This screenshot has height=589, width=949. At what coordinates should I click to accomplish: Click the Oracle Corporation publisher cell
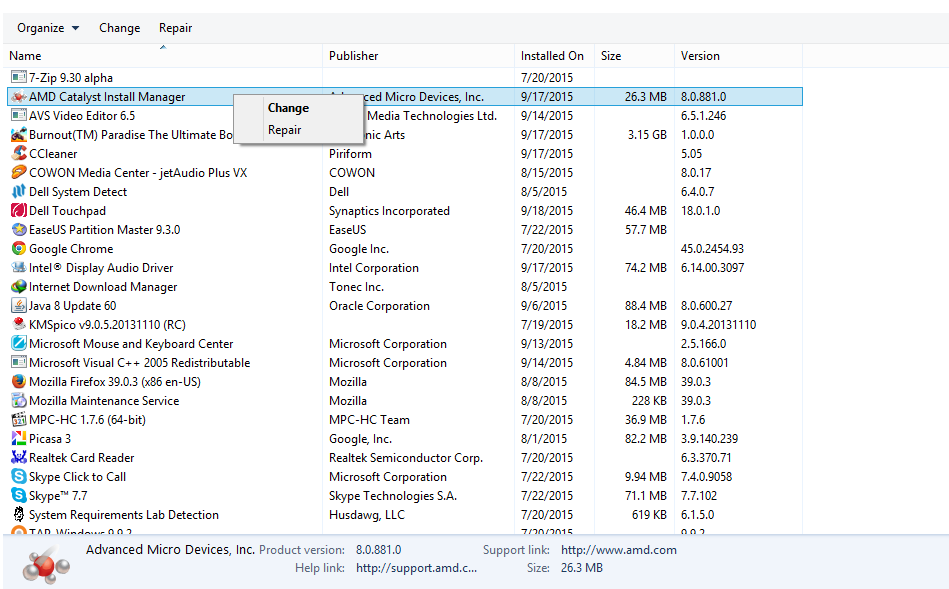coord(379,306)
